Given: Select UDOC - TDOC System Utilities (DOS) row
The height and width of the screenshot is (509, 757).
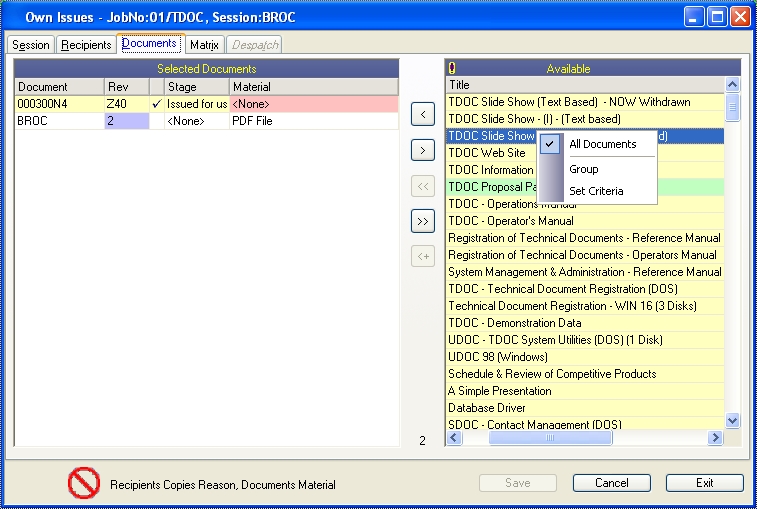Looking at the screenshot, I should tap(585, 339).
